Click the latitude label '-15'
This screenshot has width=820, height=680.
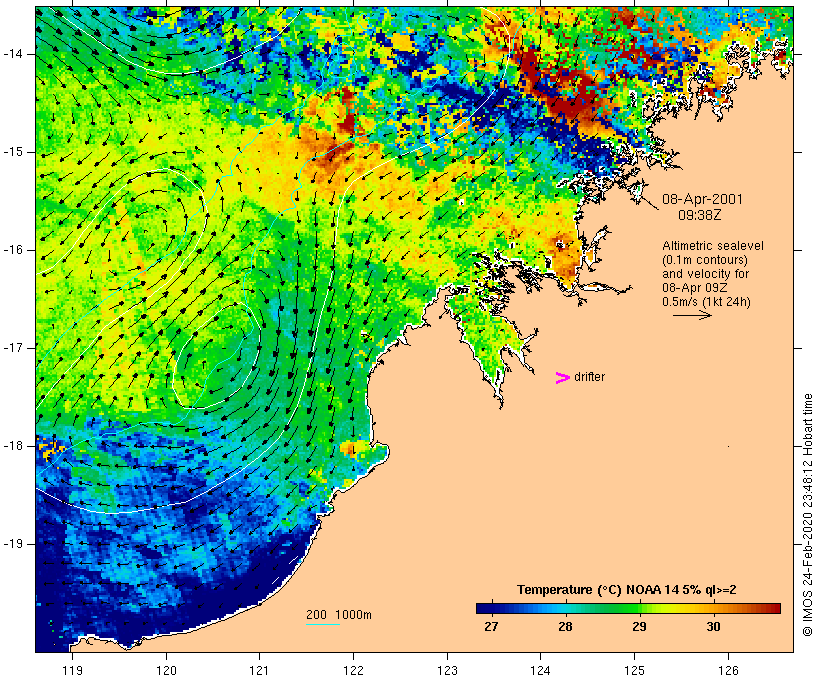click(13, 152)
